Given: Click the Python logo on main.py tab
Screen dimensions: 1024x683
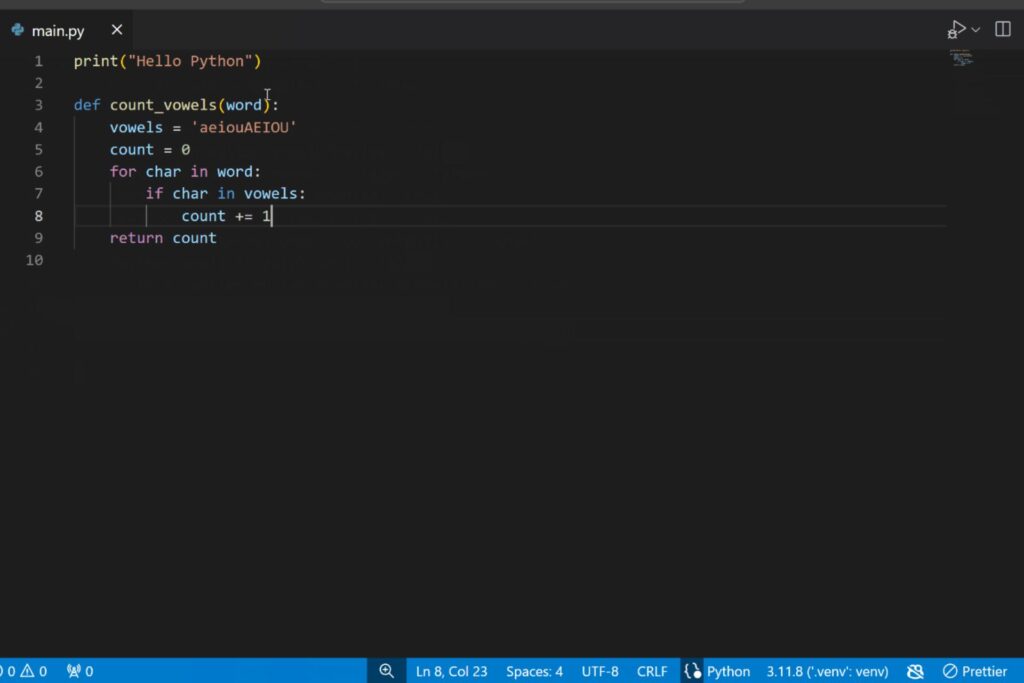Looking at the screenshot, I should tap(18, 30).
